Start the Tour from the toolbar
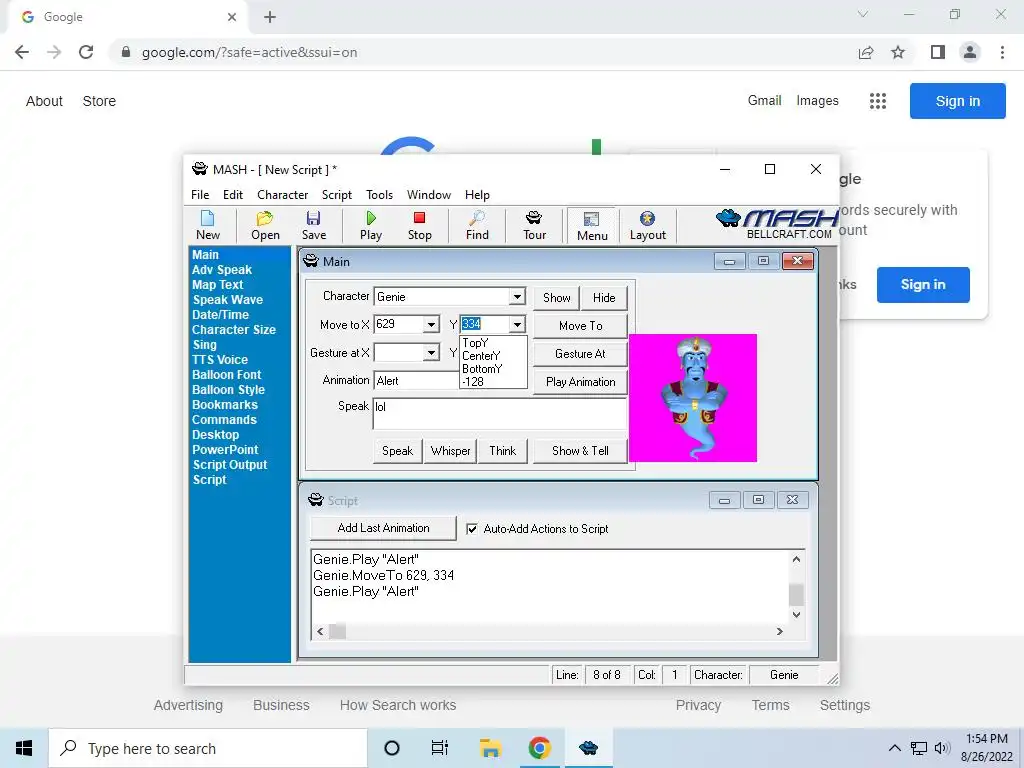This screenshot has width=1024, height=768. tap(534, 226)
